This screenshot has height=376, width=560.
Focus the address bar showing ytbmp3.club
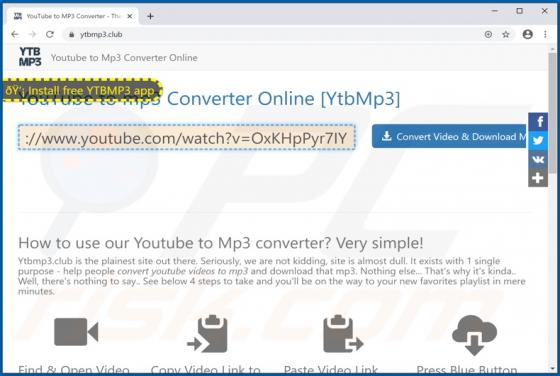click(x=271, y=35)
